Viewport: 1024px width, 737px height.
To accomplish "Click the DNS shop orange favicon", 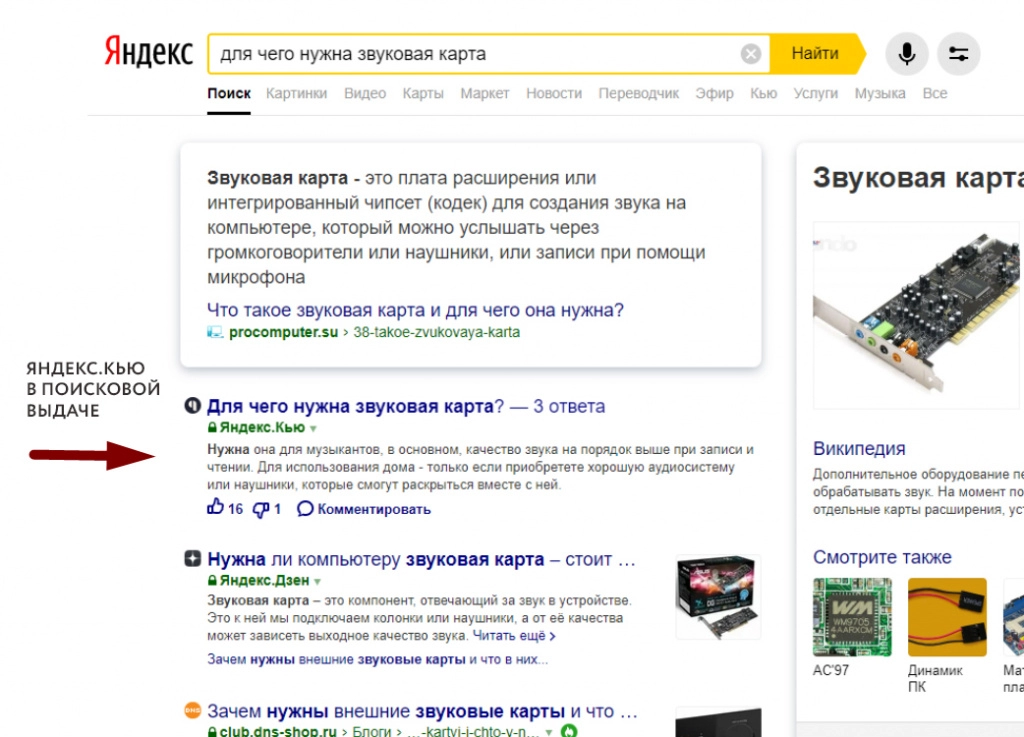I will pos(192,710).
